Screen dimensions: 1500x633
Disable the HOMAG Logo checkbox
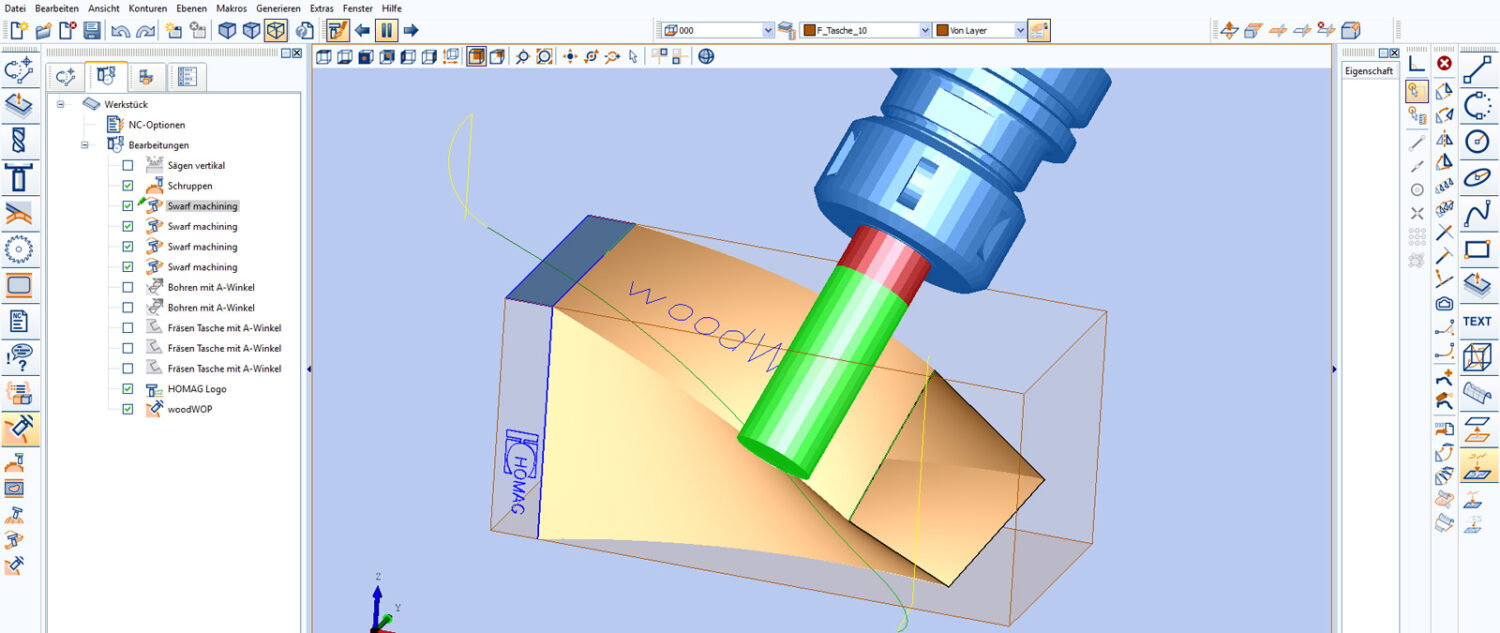[x=127, y=389]
